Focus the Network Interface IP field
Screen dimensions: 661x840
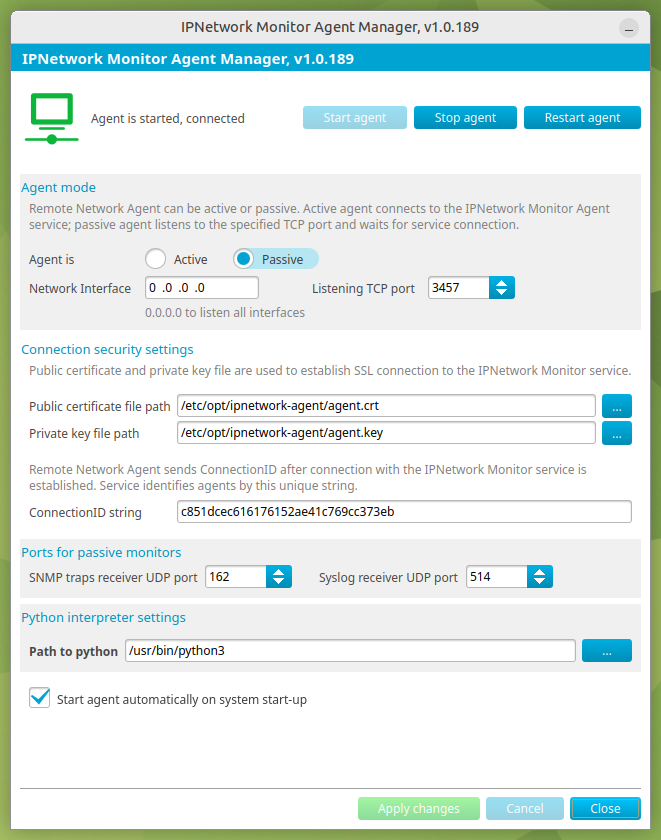(202, 288)
